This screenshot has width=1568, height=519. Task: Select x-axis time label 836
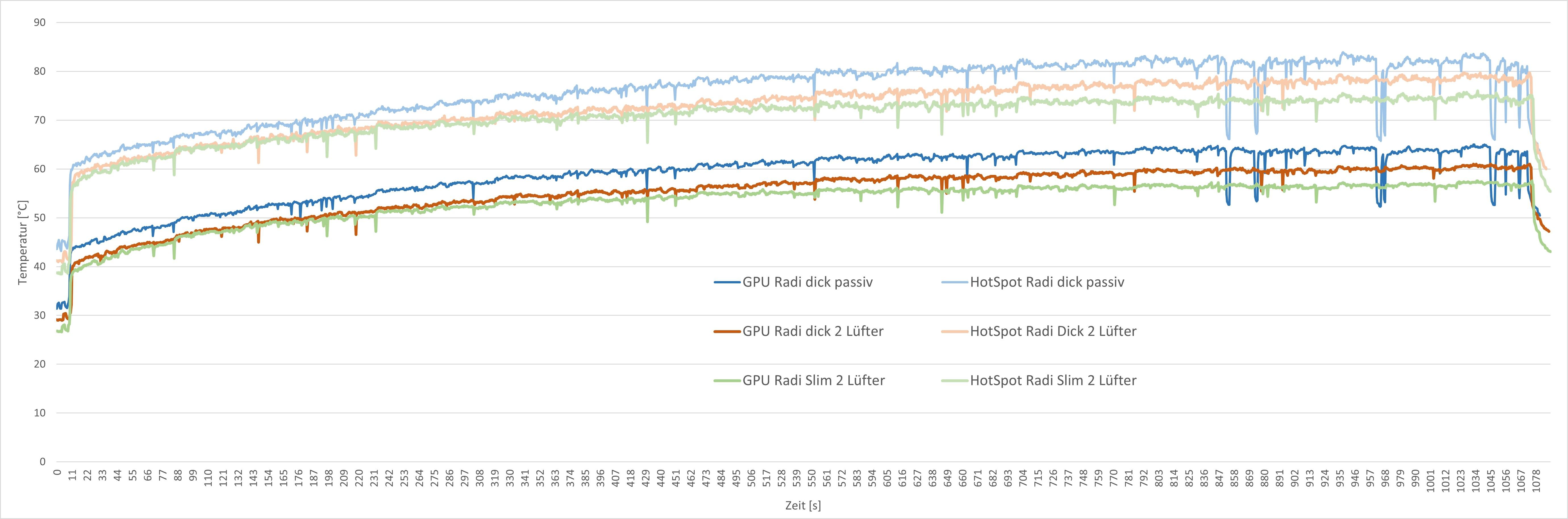click(x=1205, y=477)
